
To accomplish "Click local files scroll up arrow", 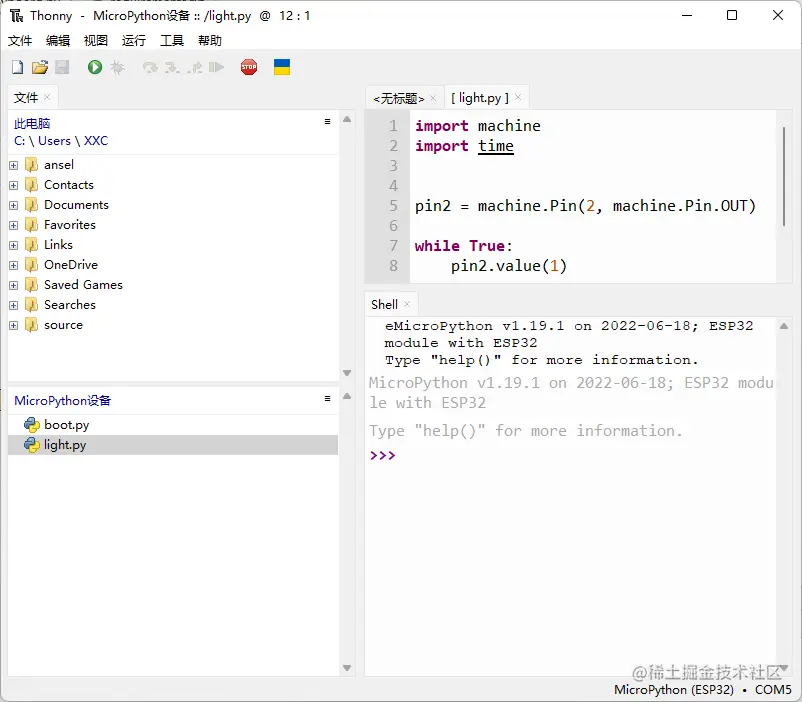I will coord(347,119).
